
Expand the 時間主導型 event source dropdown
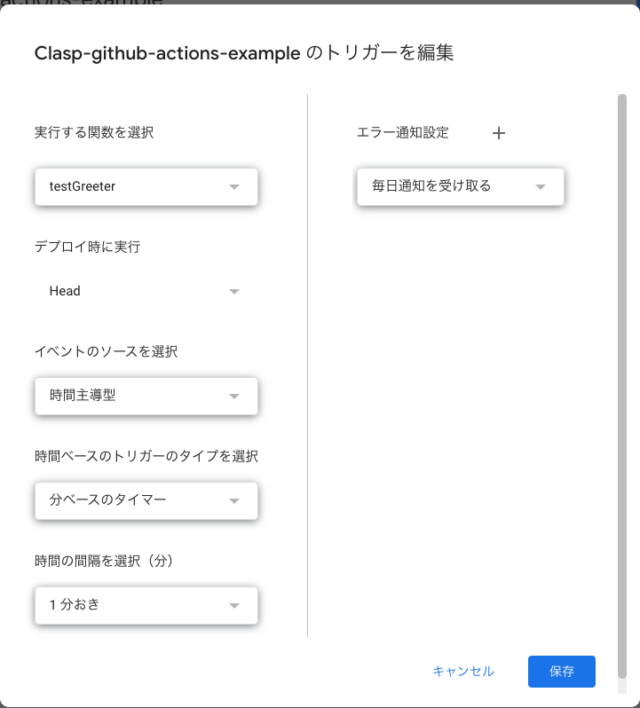146,396
